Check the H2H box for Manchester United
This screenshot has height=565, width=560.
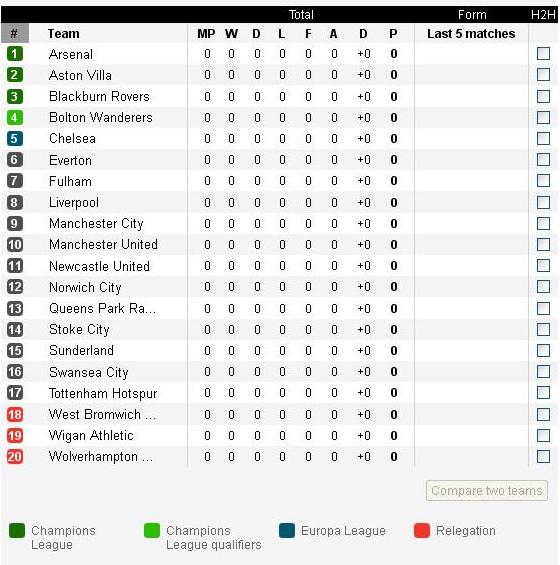tap(543, 245)
